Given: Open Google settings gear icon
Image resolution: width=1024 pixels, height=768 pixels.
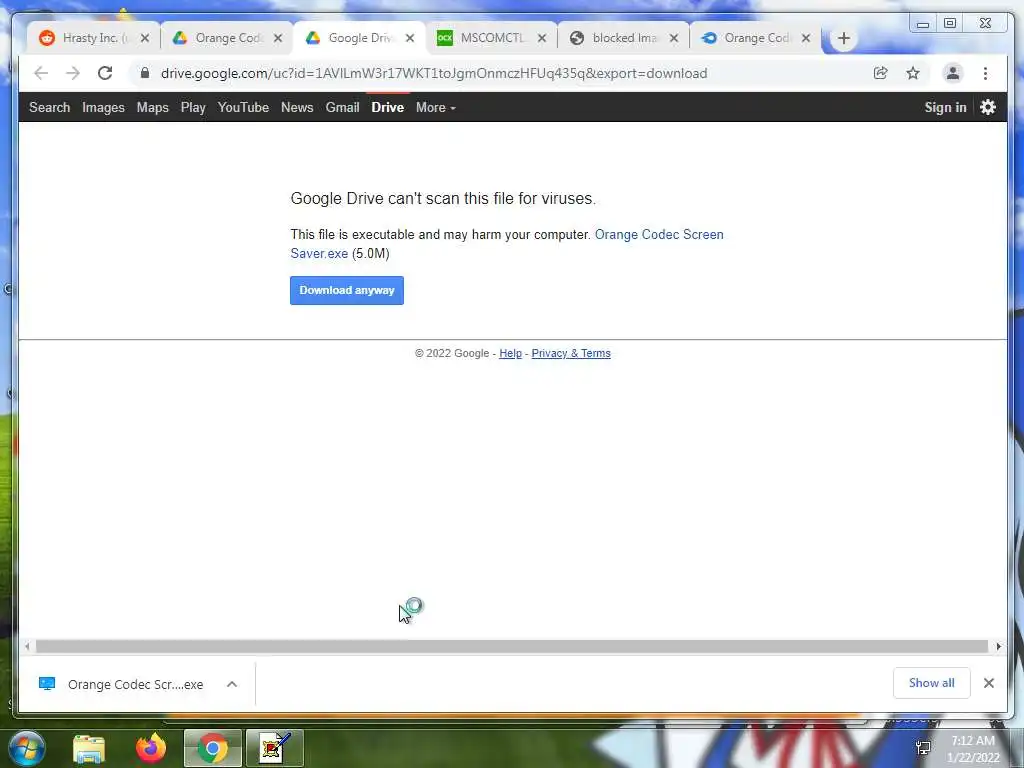Looking at the screenshot, I should [988, 107].
